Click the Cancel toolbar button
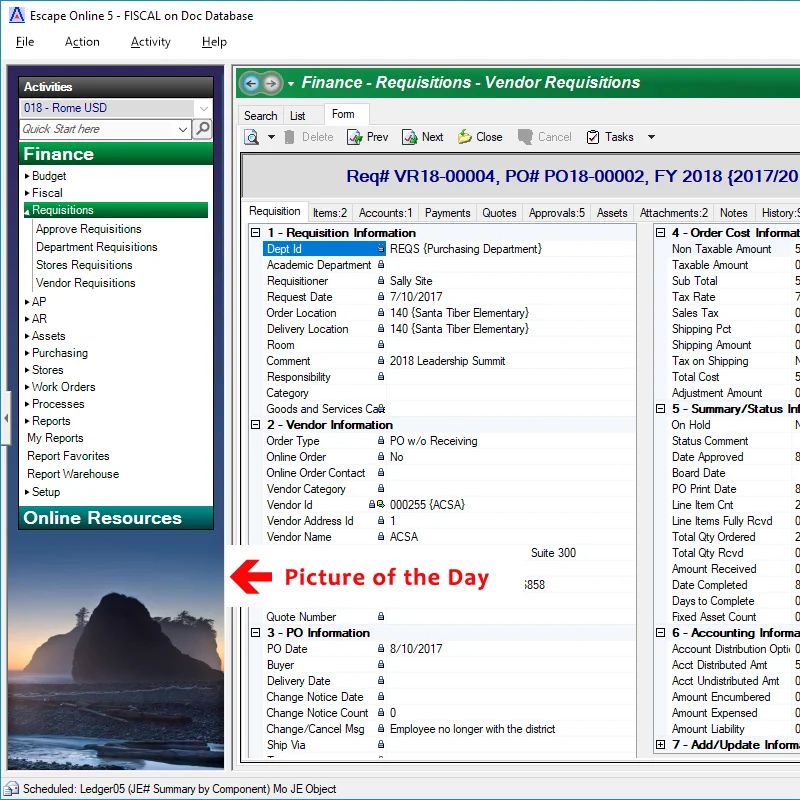Image resolution: width=800 pixels, height=800 pixels. point(545,137)
